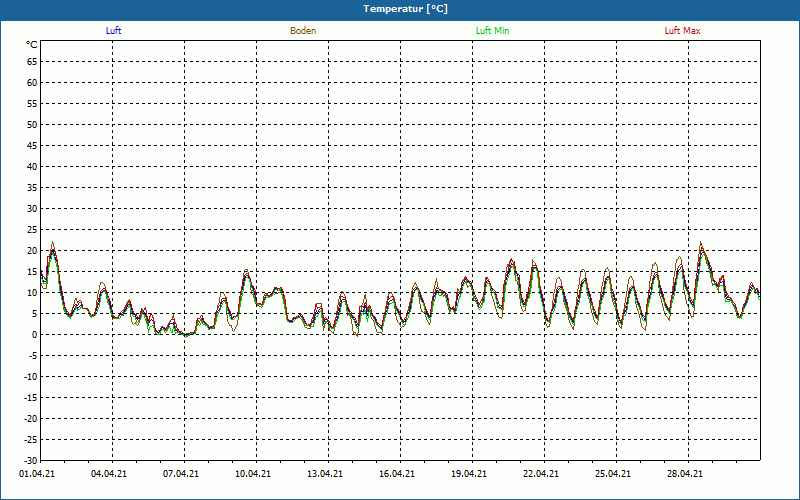Click the 55 y-axis label
The height and width of the screenshot is (500, 800).
click(32, 104)
